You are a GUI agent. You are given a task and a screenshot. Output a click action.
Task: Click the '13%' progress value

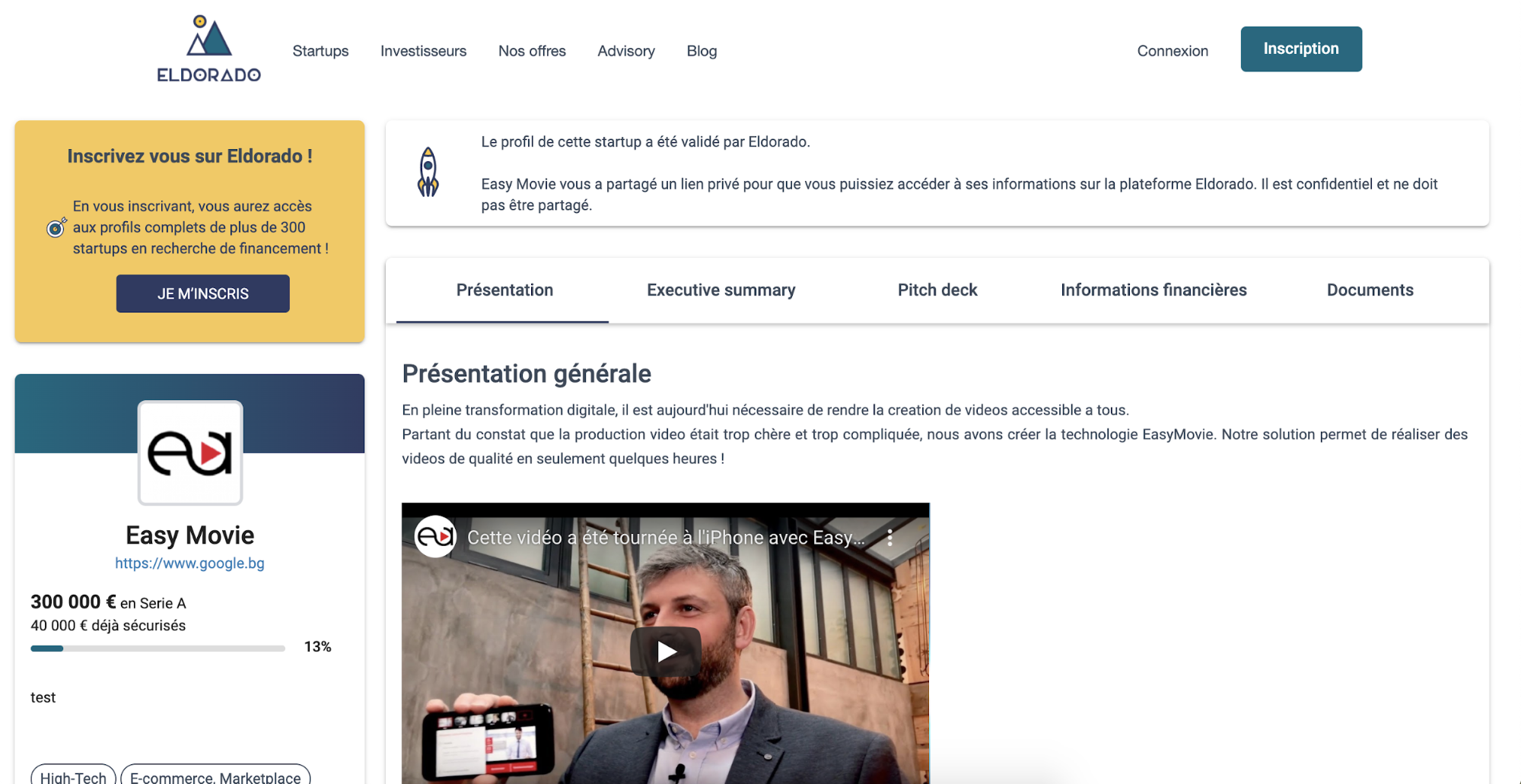click(317, 647)
